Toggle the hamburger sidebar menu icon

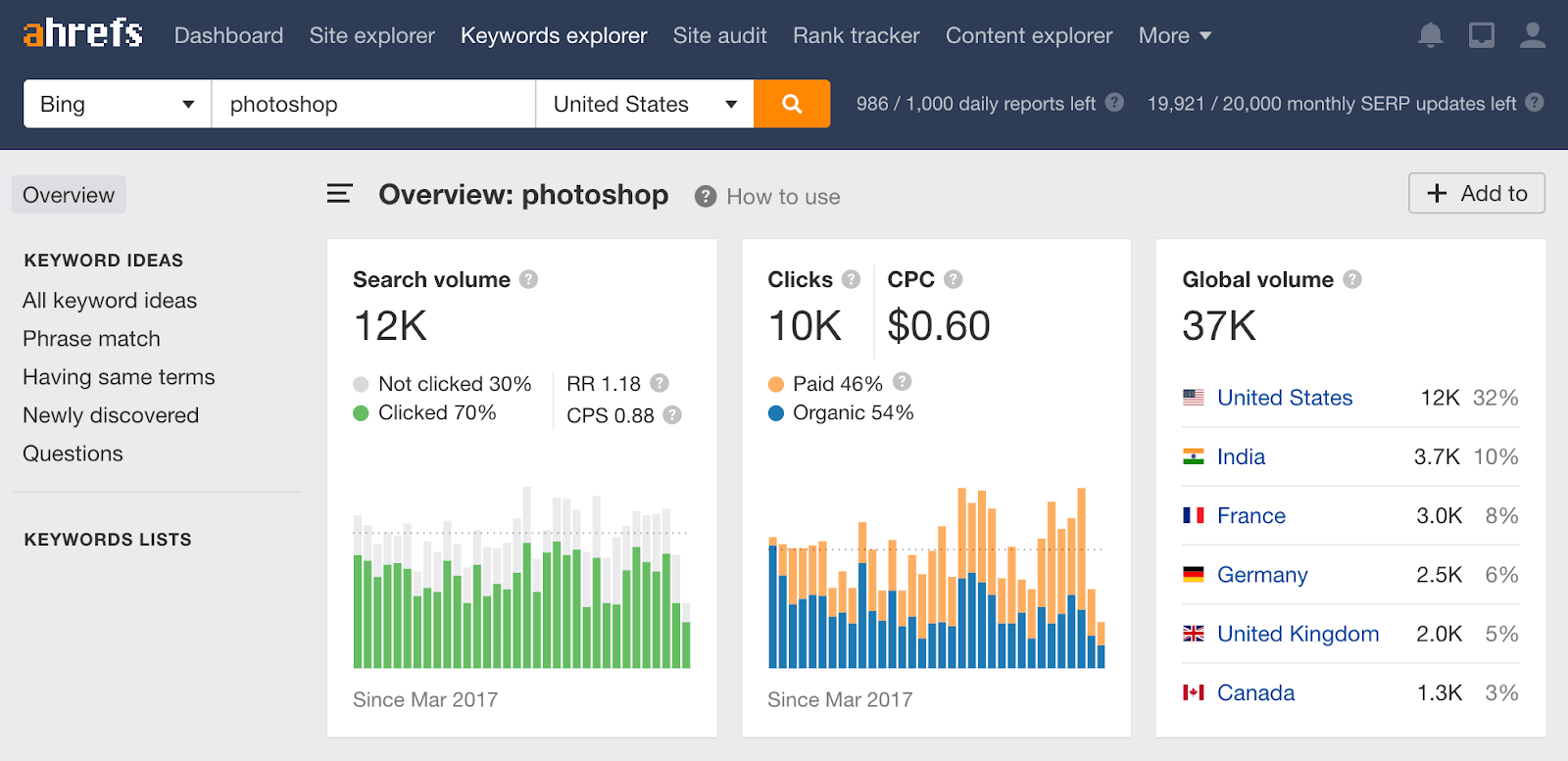point(339,194)
